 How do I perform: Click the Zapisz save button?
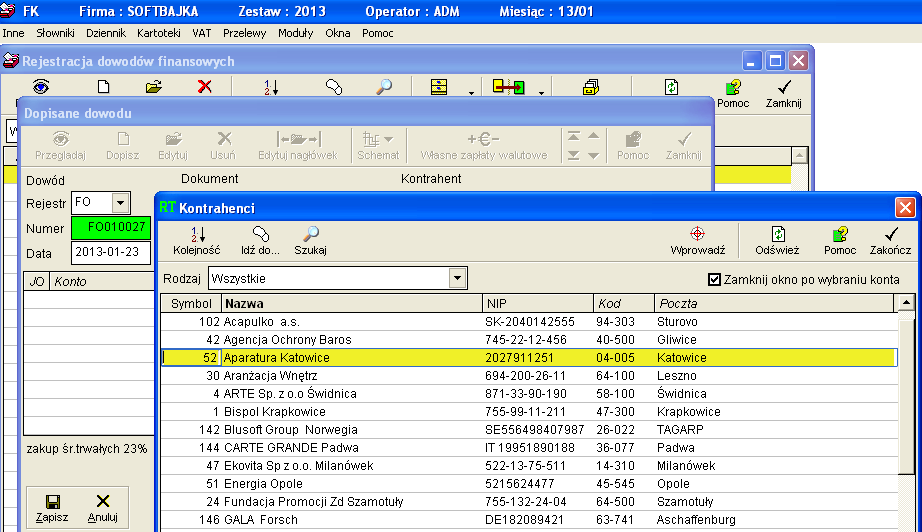(52, 508)
